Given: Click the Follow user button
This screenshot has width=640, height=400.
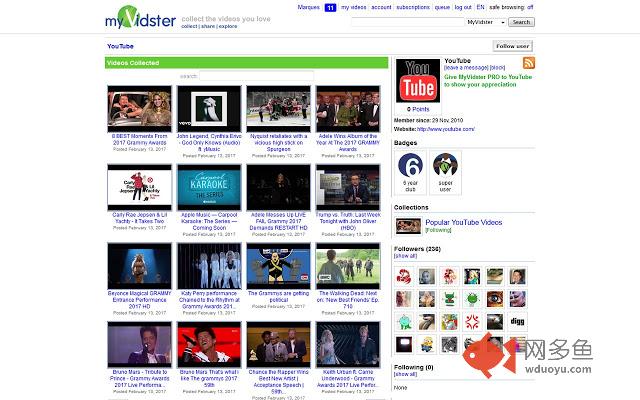Looking at the screenshot, I should coord(512,46).
